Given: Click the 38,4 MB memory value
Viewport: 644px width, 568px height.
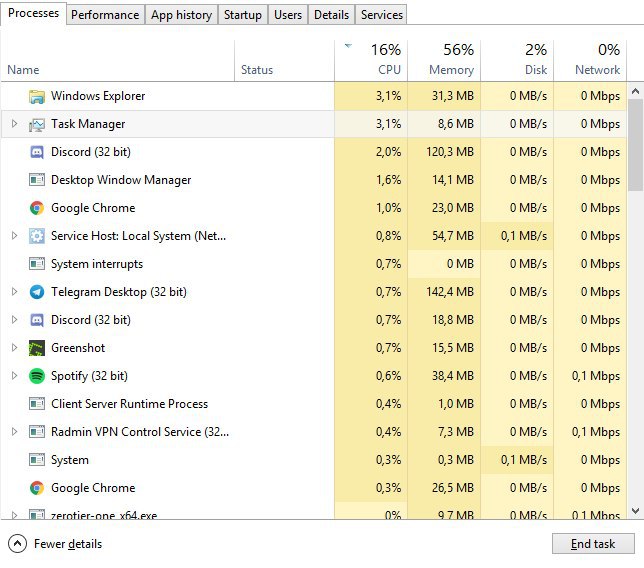Looking at the screenshot, I should tap(453, 376).
